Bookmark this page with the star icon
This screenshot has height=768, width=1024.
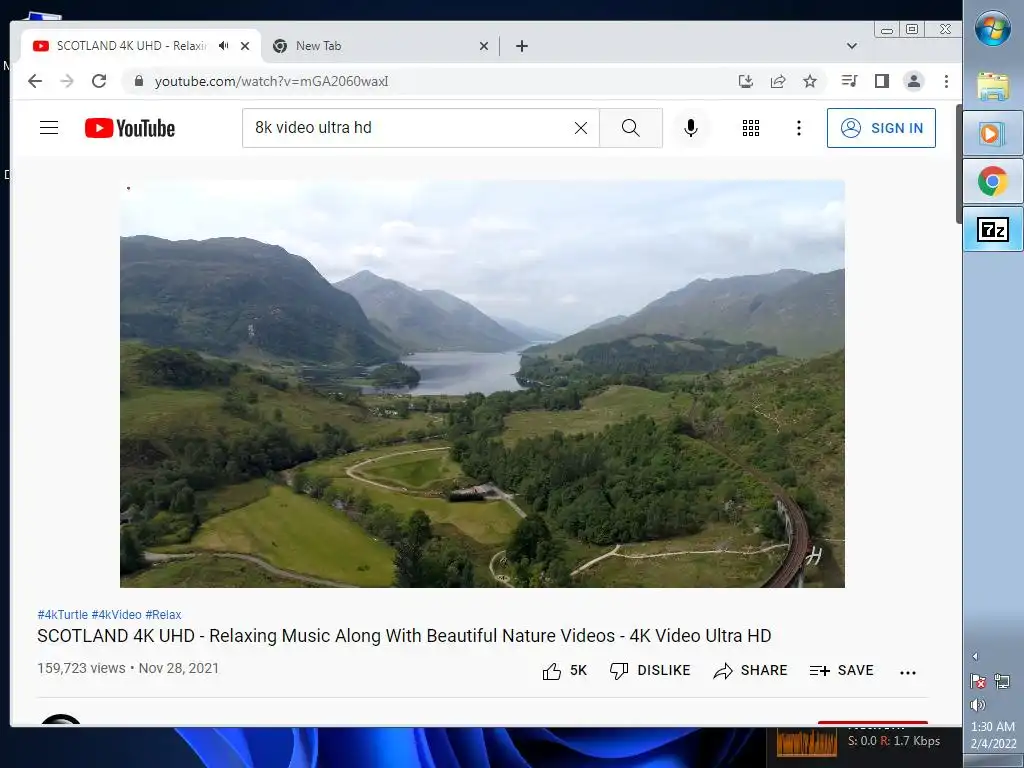[810, 81]
